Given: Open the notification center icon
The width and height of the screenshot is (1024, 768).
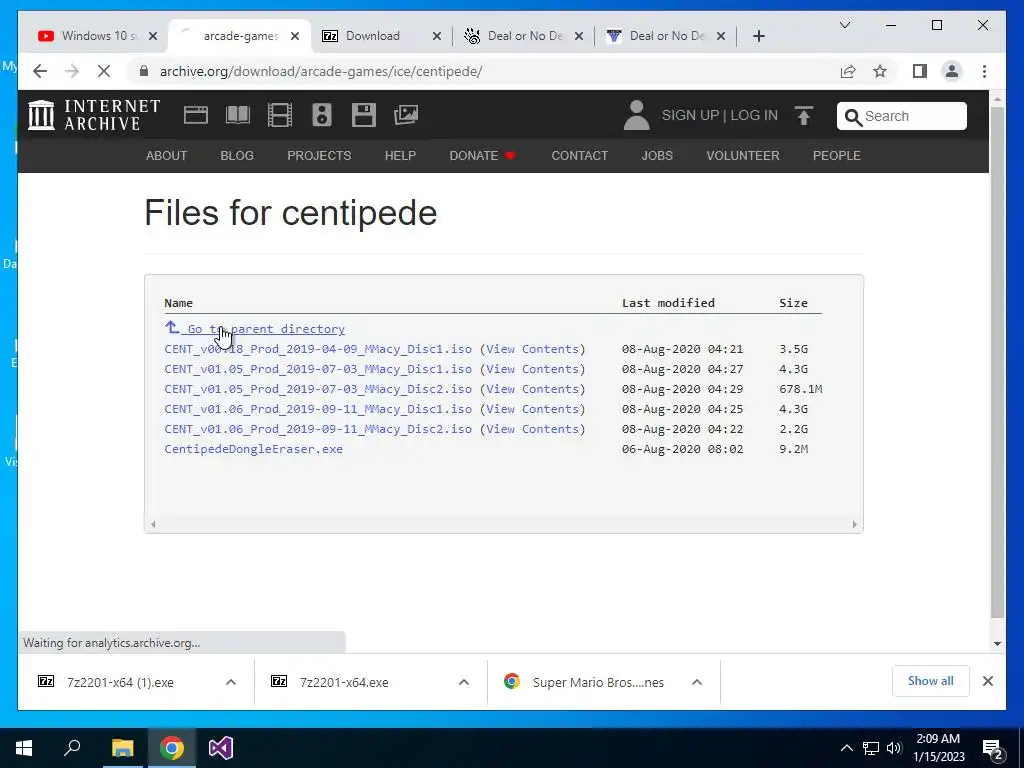Looking at the screenshot, I should [993, 749].
